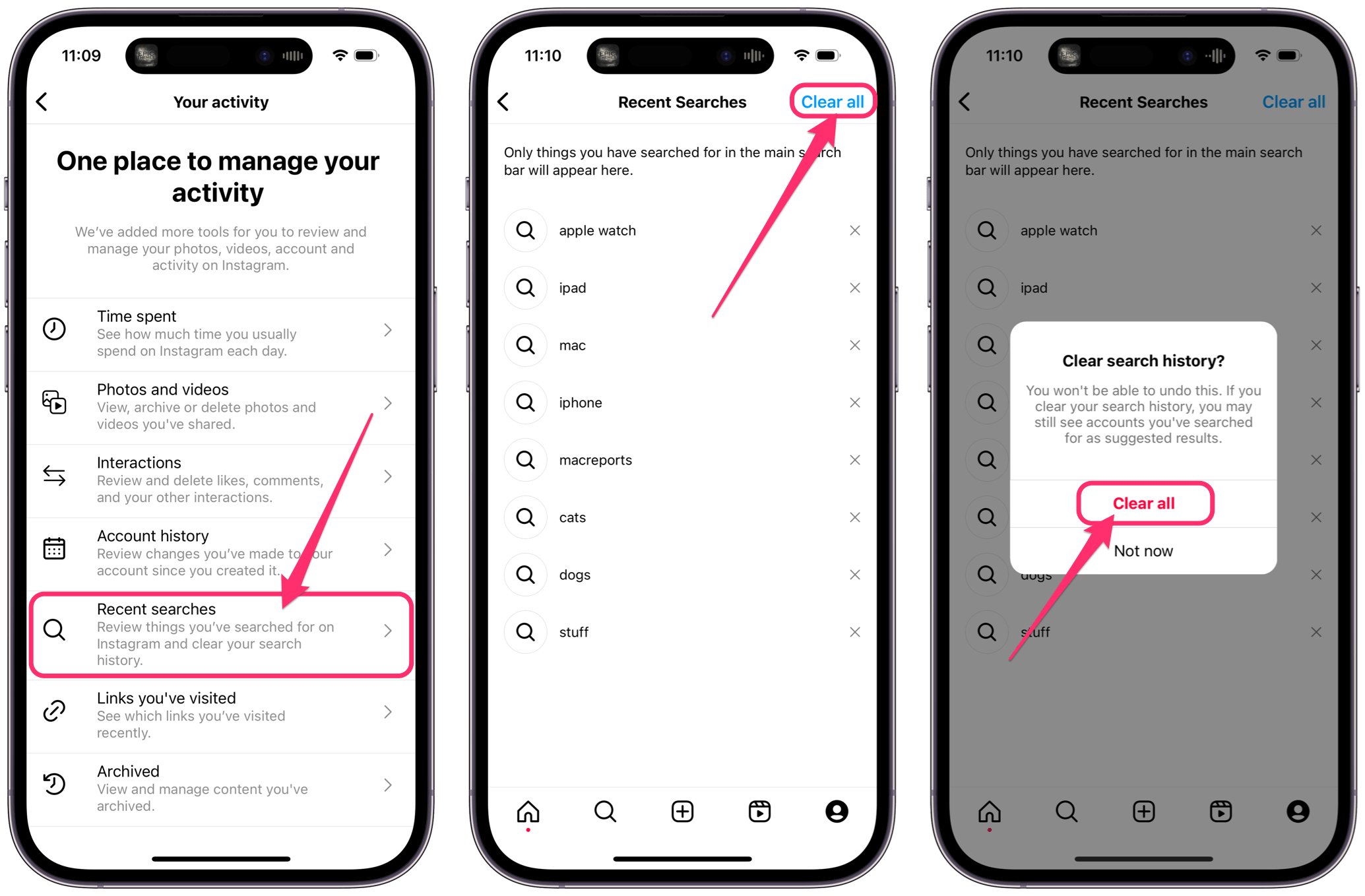This screenshot has height=896, width=1365.
Task: Dismiss search history with Not now
Action: [x=1144, y=550]
